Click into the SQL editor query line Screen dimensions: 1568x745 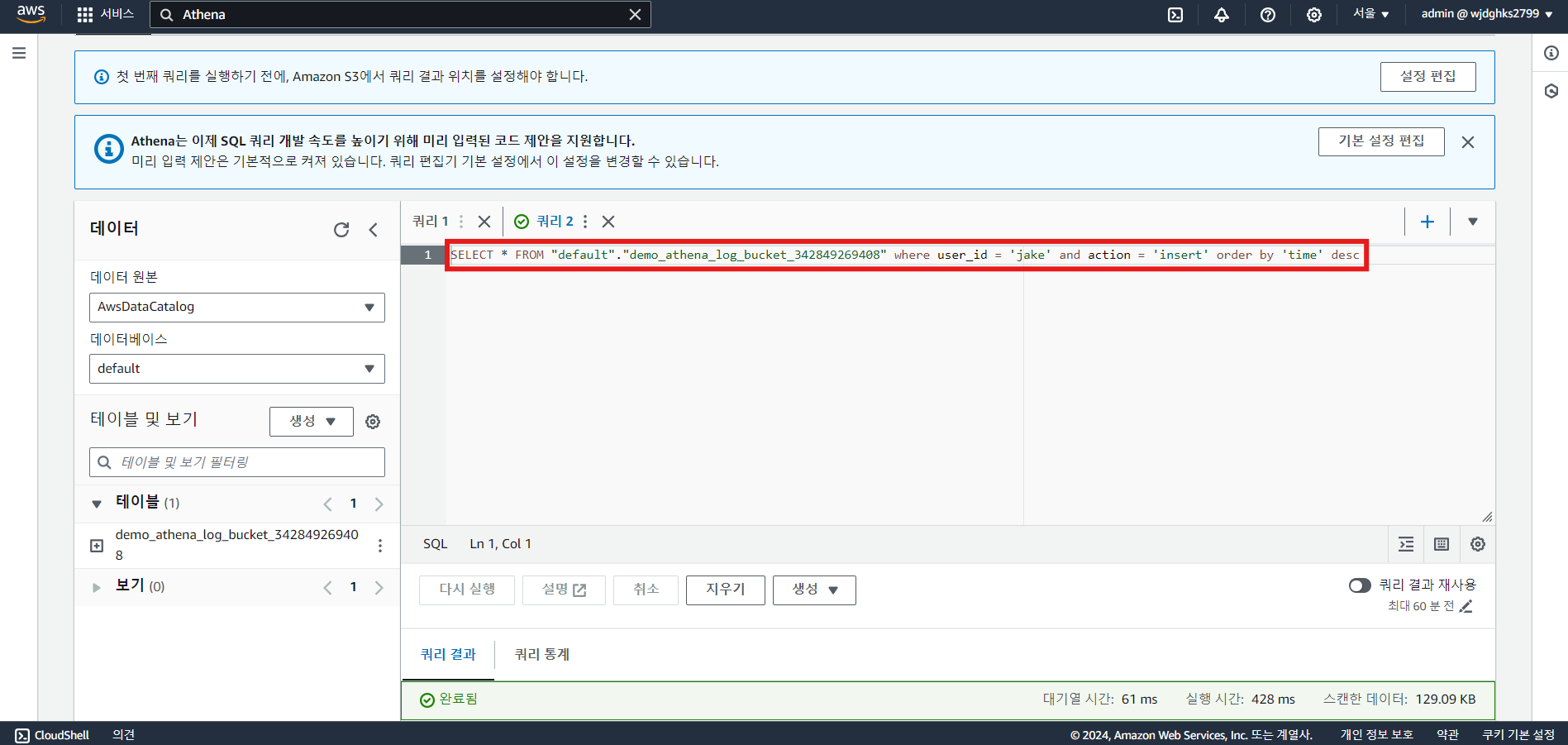(905, 255)
